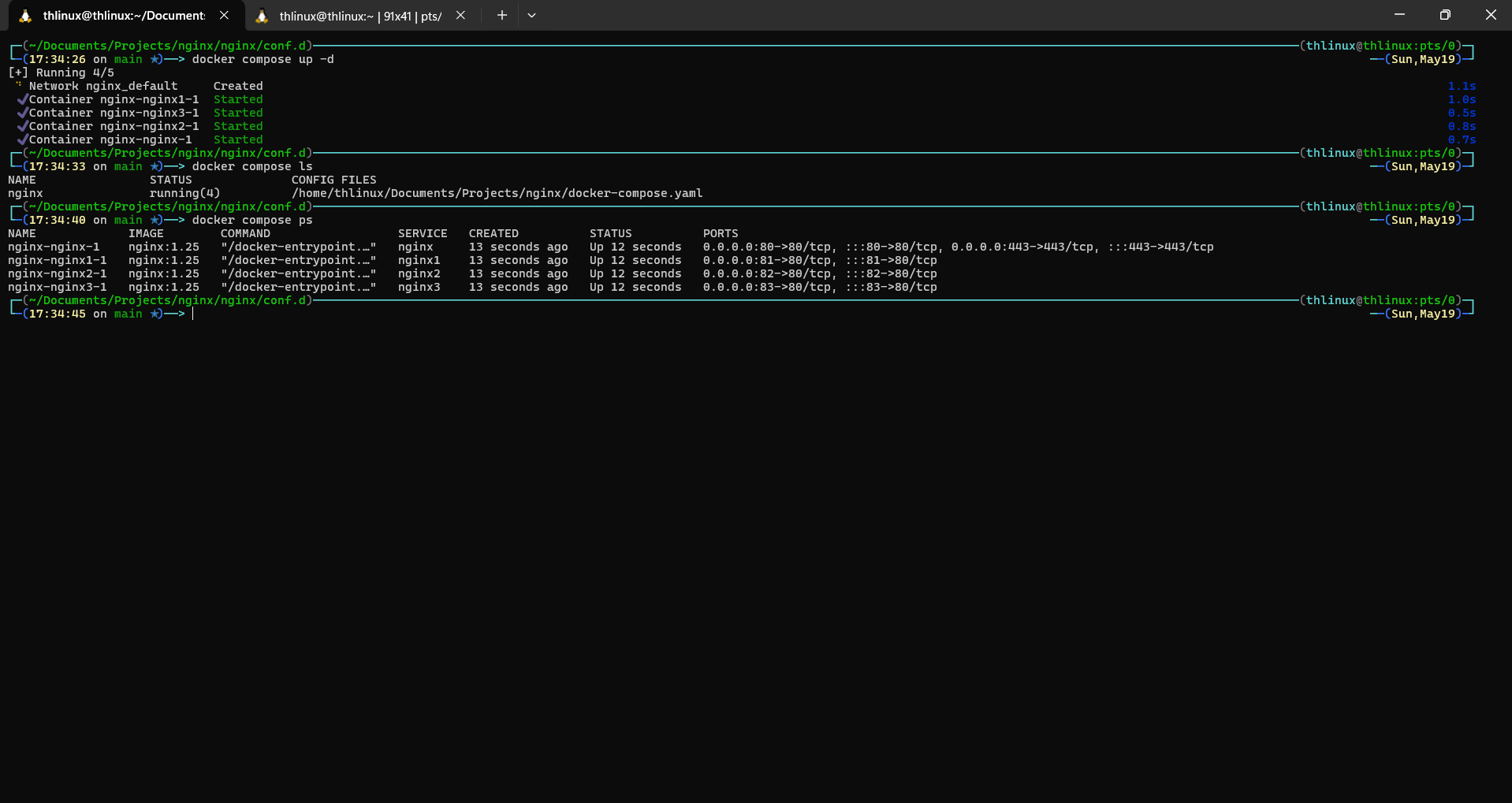Click the docker-compose.yaml config file path

tap(497, 194)
